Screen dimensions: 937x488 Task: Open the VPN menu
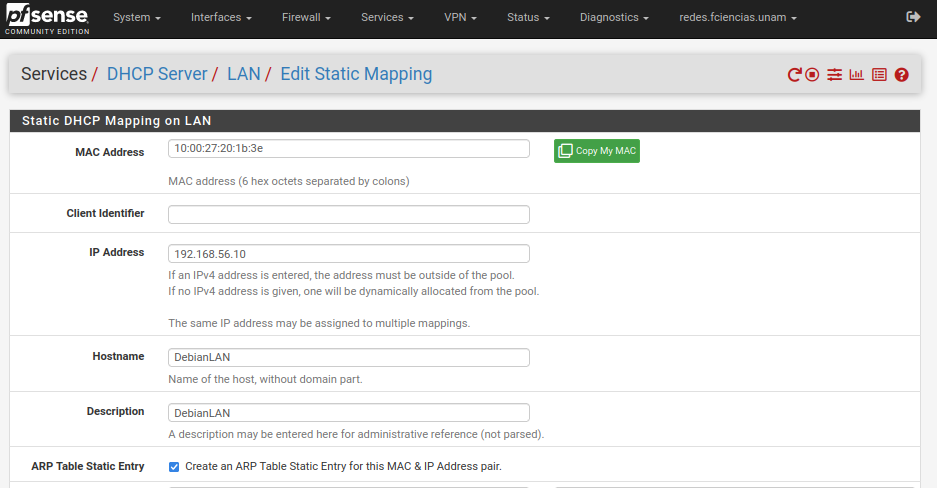pyautogui.click(x=460, y=18)
